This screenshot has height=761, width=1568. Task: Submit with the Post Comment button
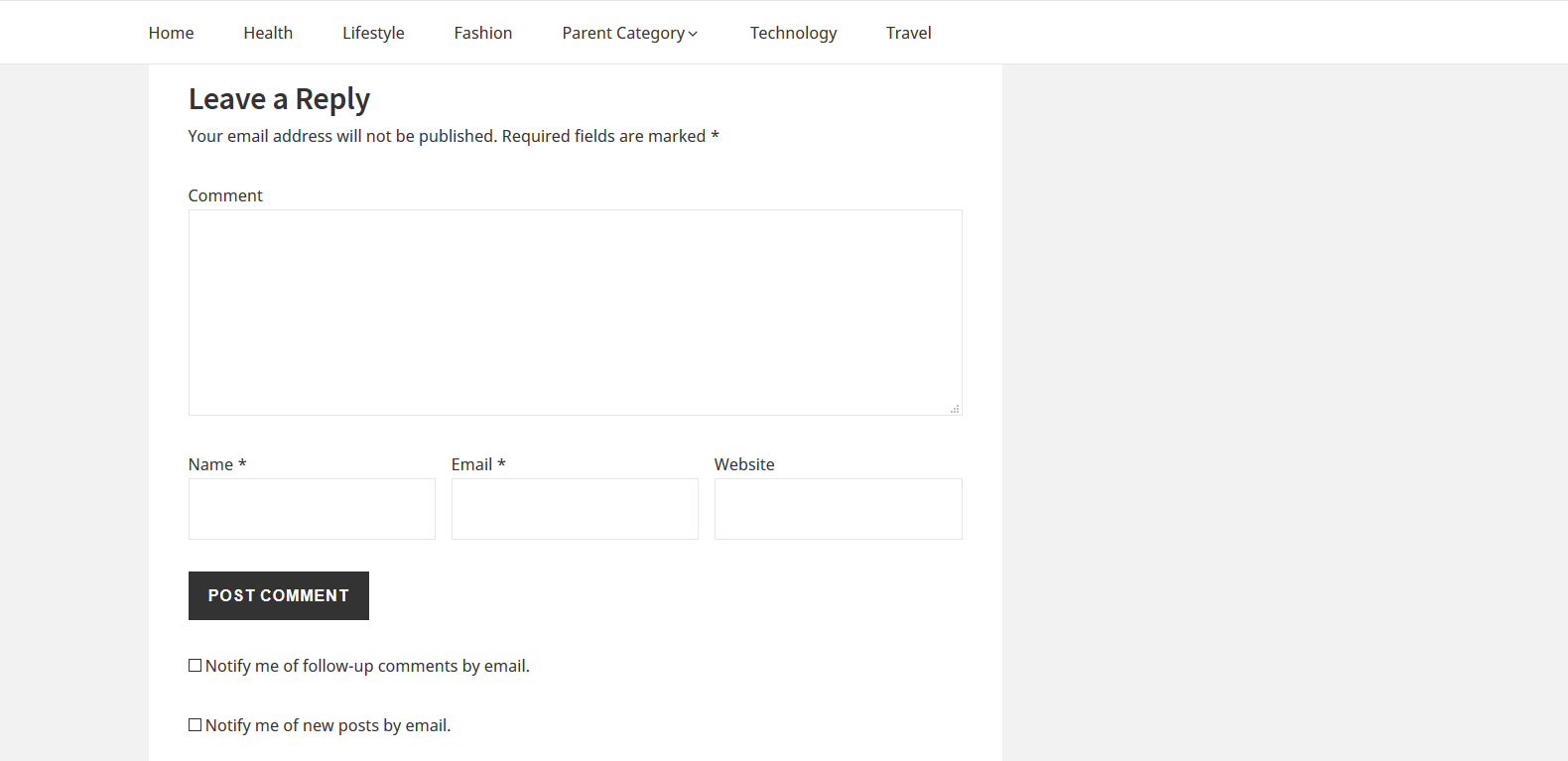click(x=279, y=595)
